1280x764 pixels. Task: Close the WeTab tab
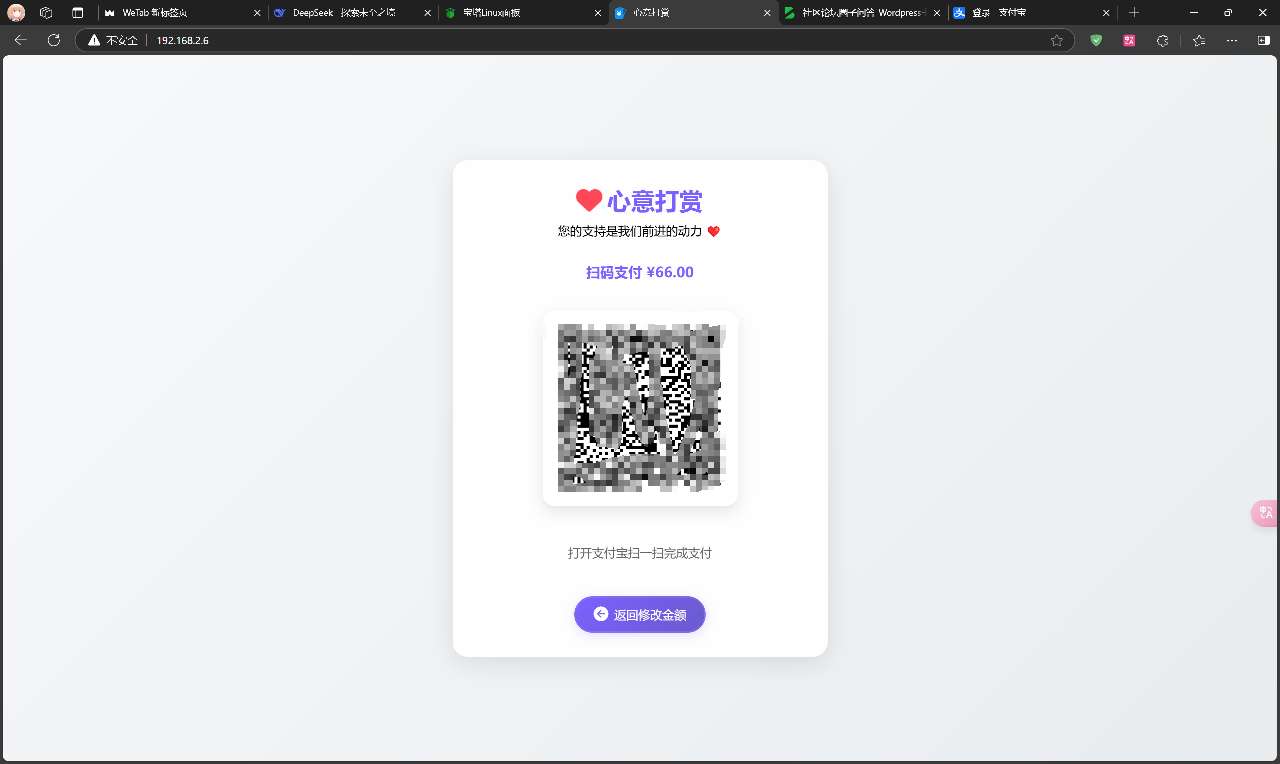point(257,13)
